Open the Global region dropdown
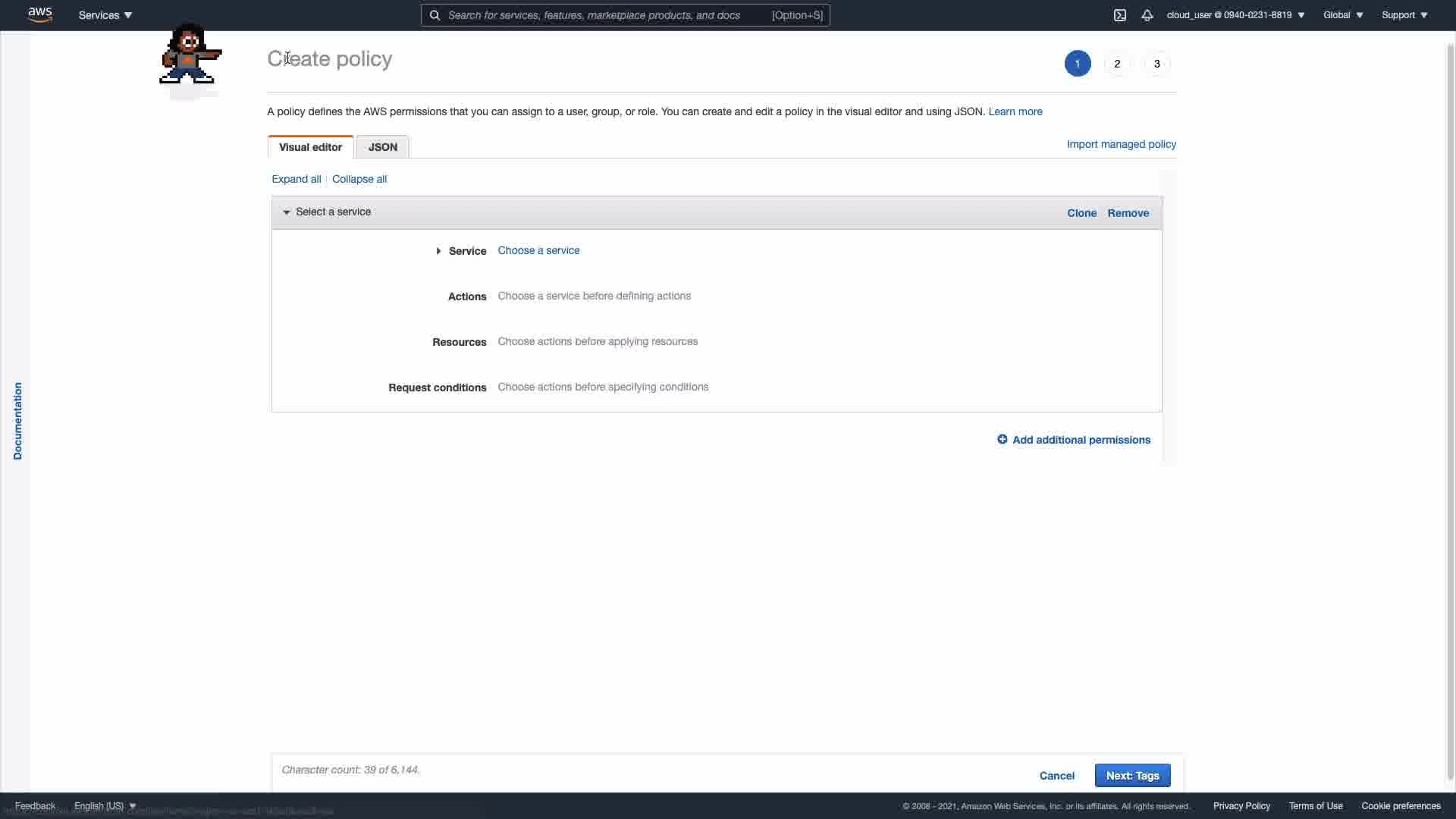This screenshot has height=819, width=1456. point(1343,15)
